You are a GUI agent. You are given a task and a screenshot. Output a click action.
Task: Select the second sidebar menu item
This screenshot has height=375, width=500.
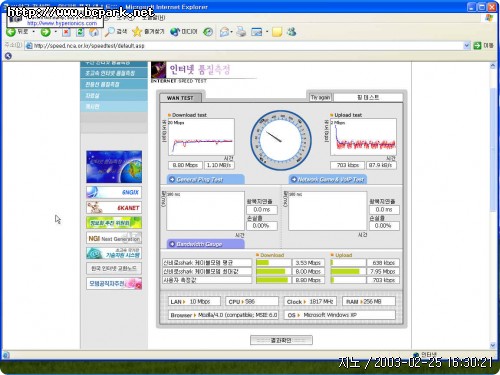point(114,73)
